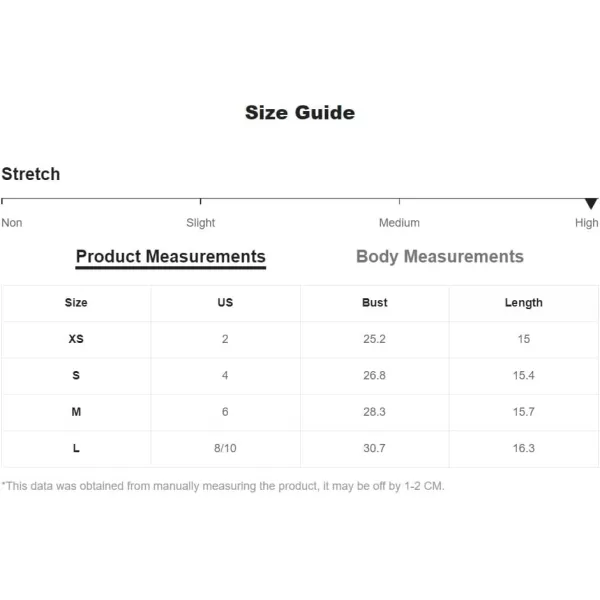Click the Size Guide heading

pyautogui.click(x=300, y=112)
